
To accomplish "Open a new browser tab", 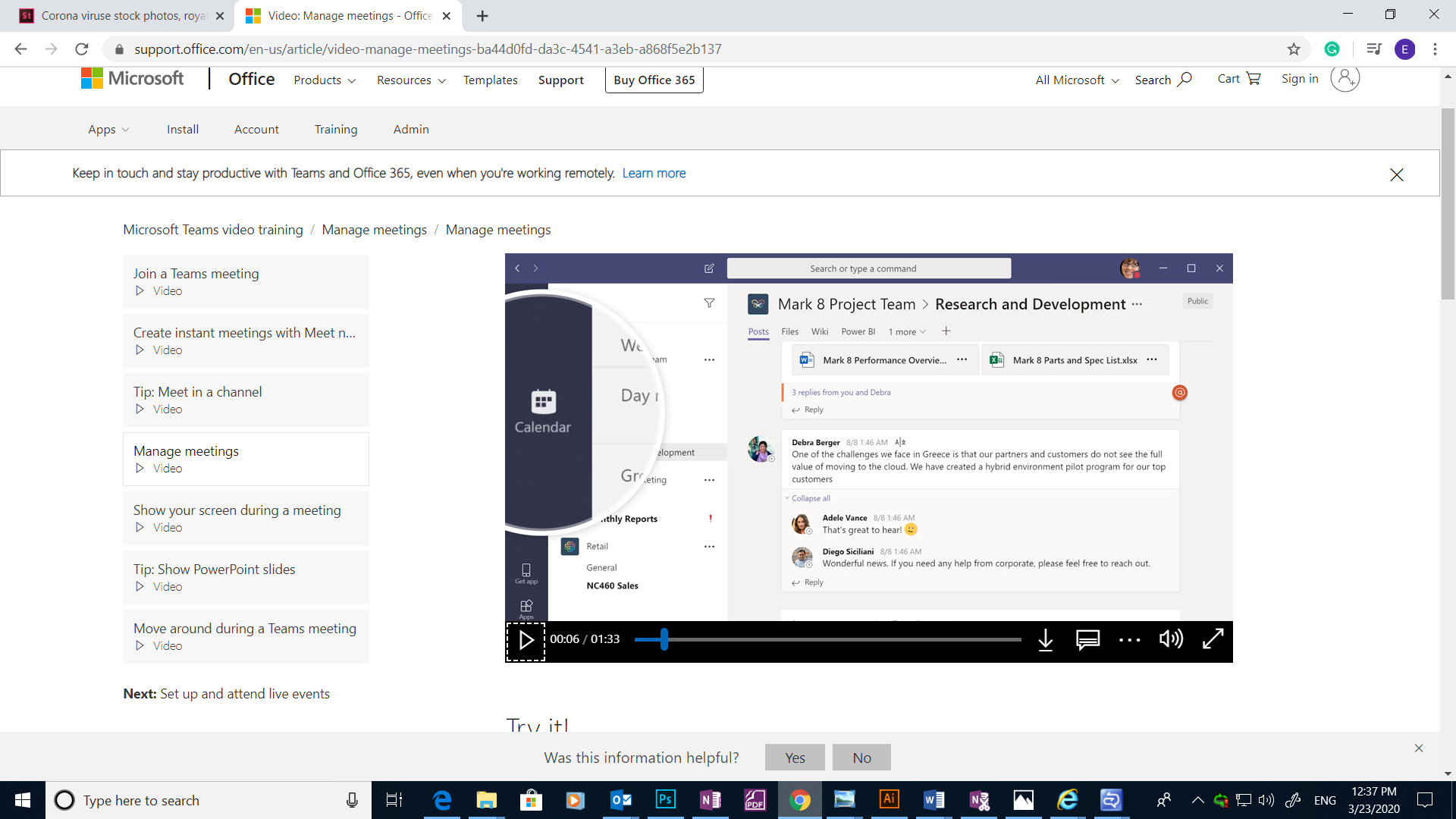I will pyautogui.click(x=482, y=15).
